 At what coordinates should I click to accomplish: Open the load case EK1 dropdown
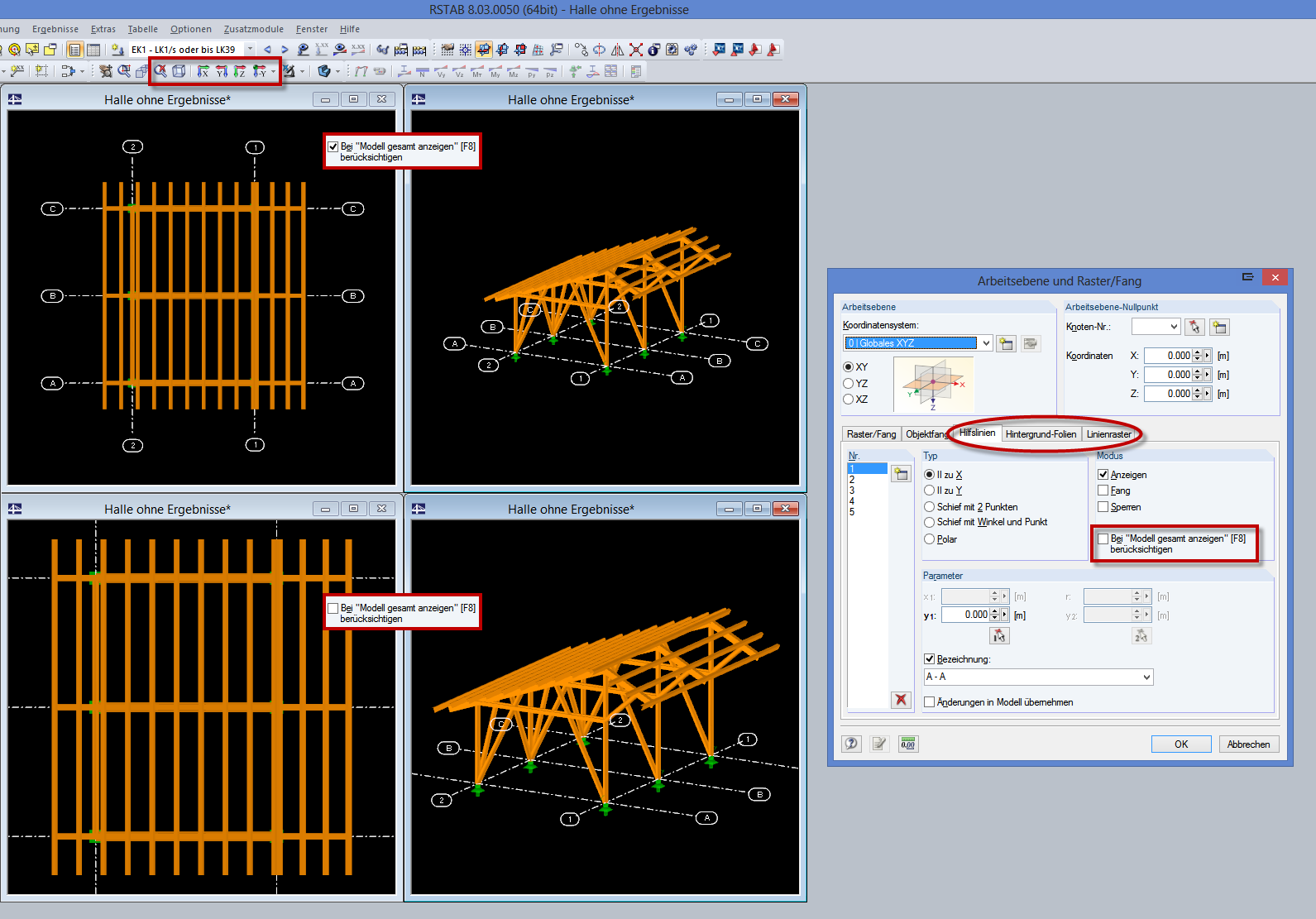point(250,50)
